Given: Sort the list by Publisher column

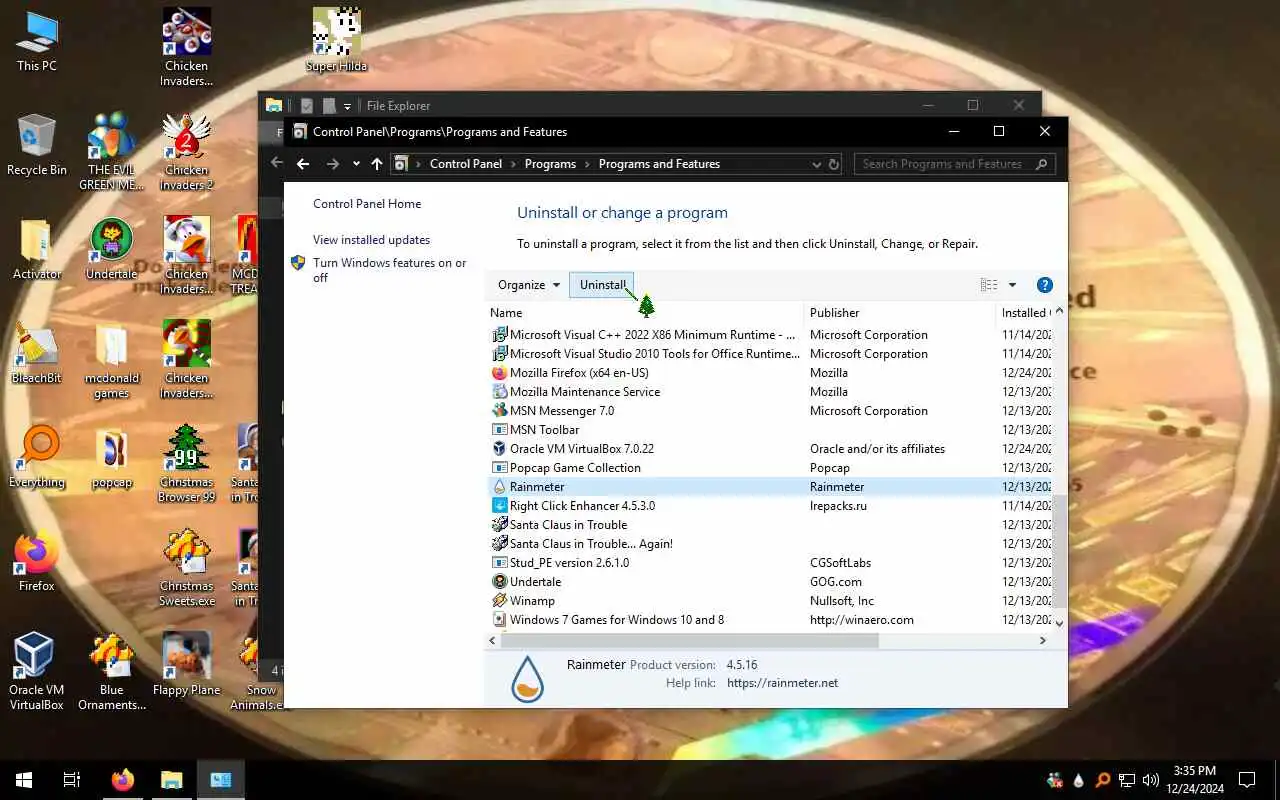Looking at the screenshot, I should point(900,313).
